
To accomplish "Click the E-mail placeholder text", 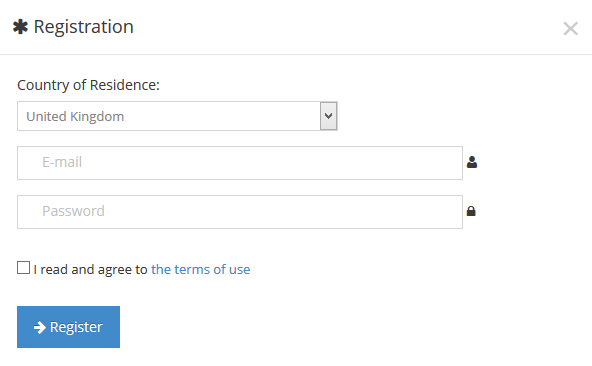I will (62, 162).
